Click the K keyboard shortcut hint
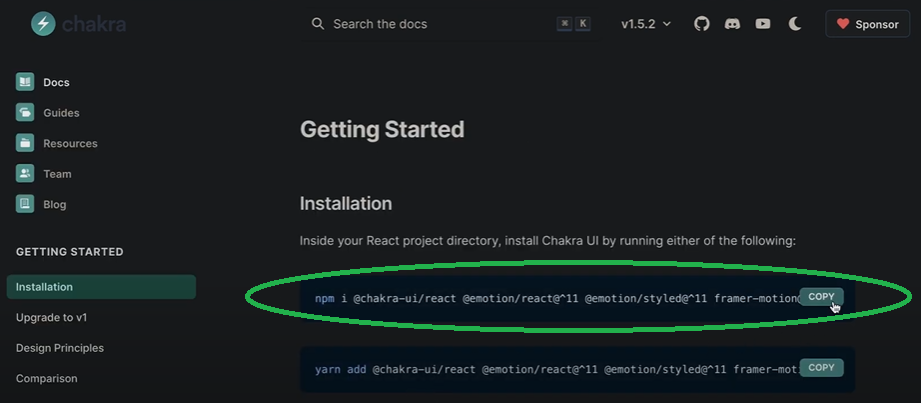The image size is (921, 403). point(583,23)
